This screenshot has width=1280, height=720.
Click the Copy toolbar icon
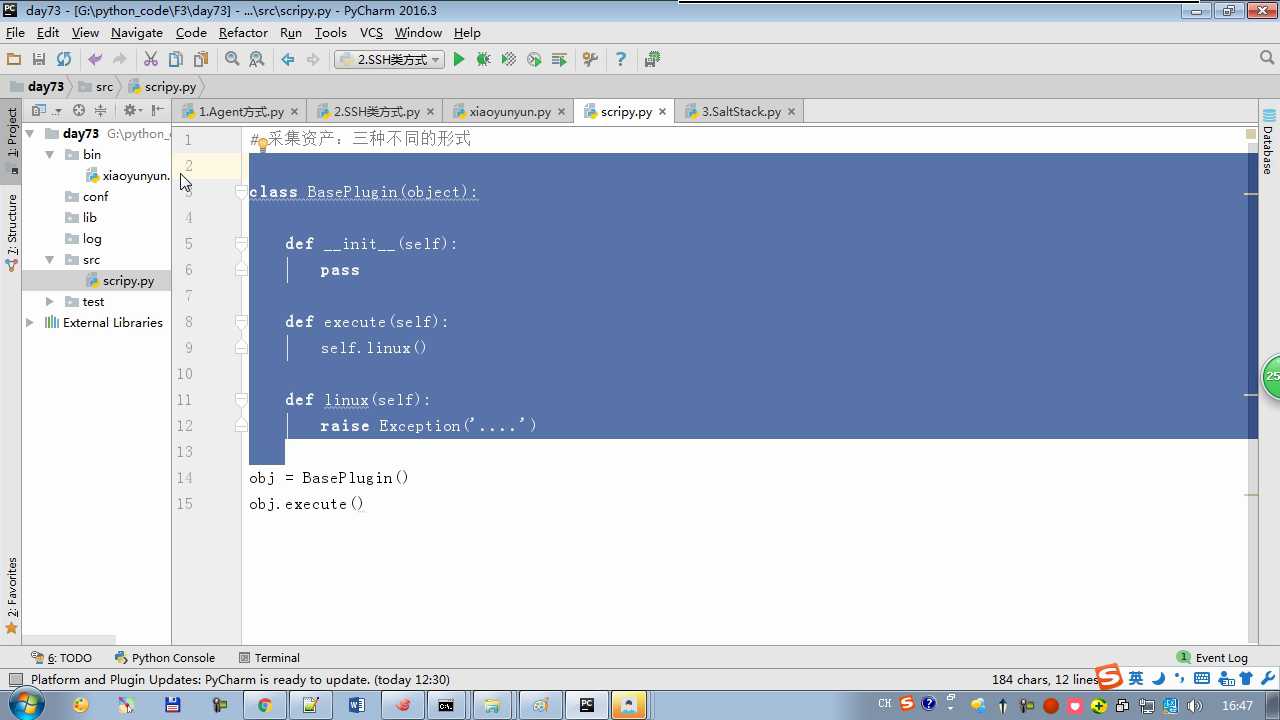pyautogui.click(x=176, y=60)
